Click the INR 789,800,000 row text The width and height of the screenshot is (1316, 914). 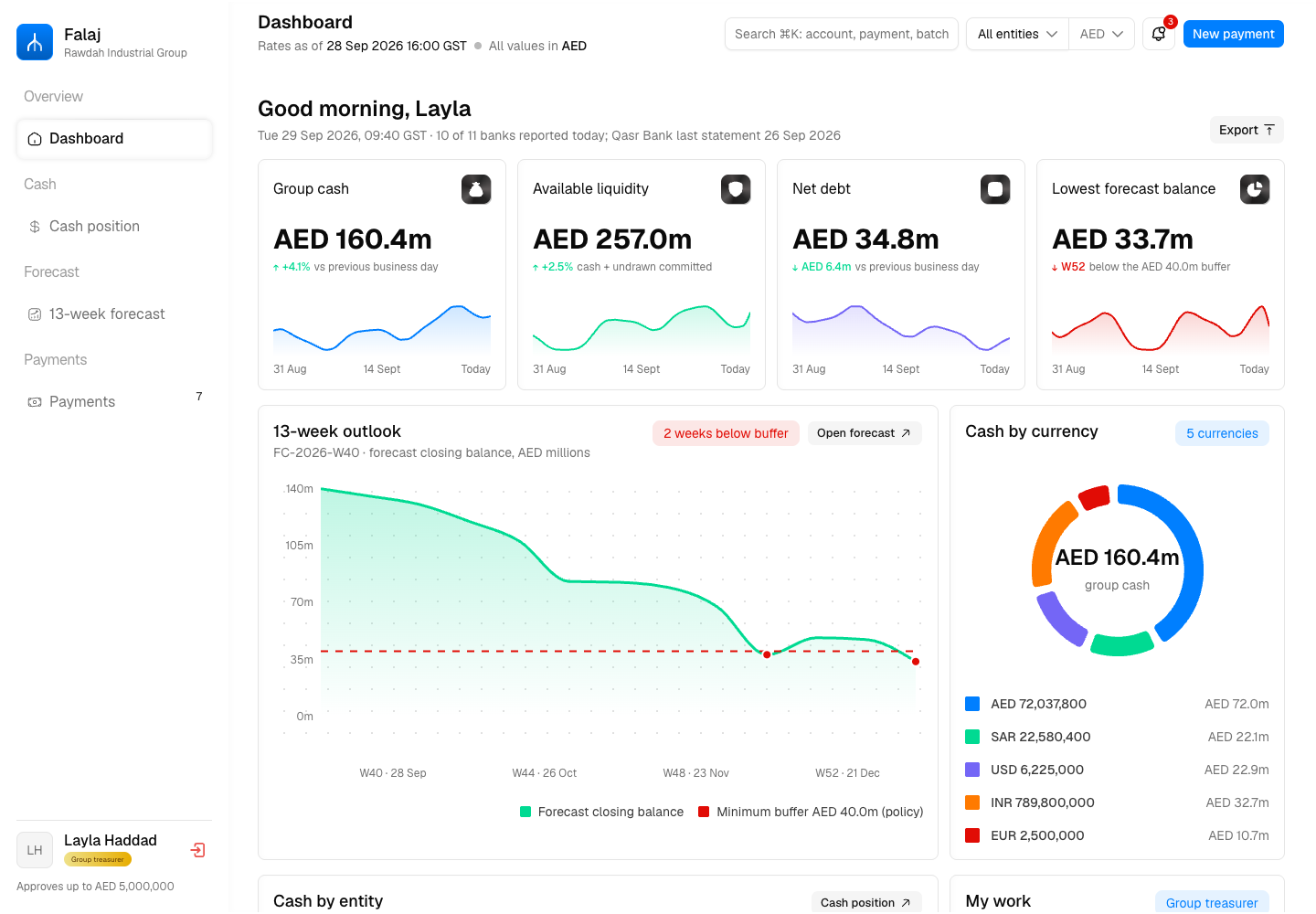(x=1043, y=802)
